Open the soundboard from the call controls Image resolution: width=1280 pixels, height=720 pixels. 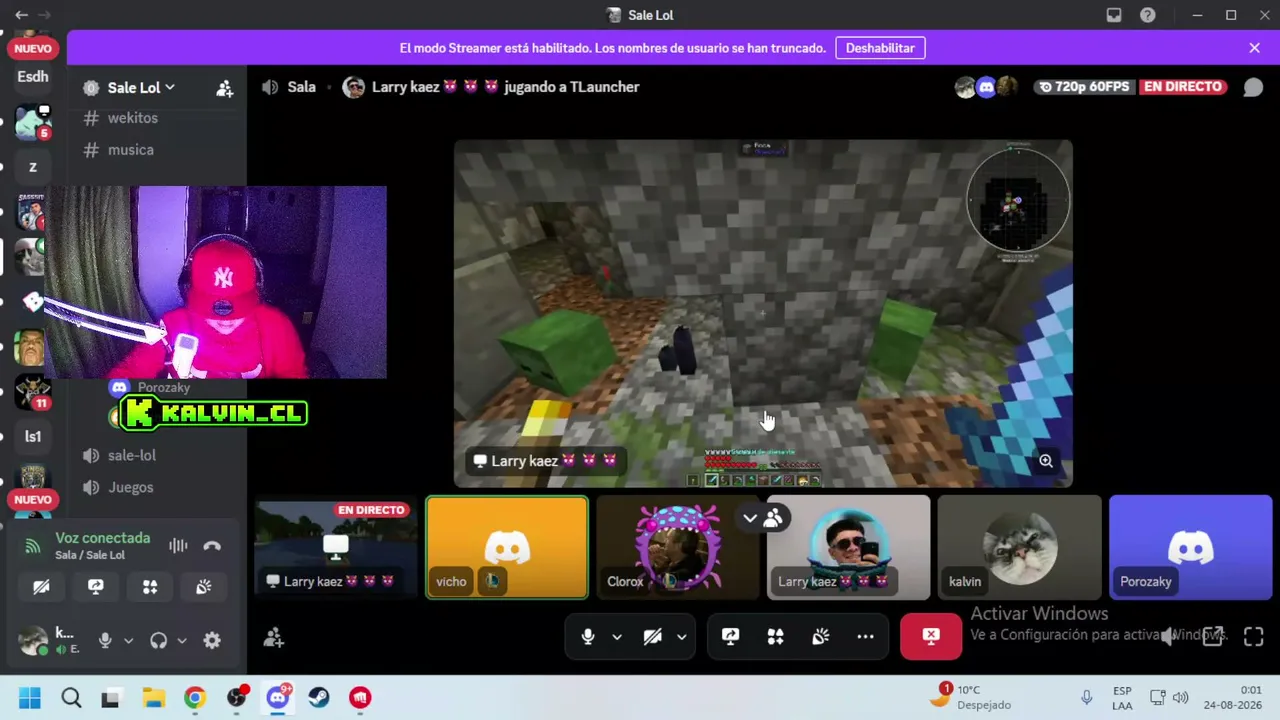821,637
